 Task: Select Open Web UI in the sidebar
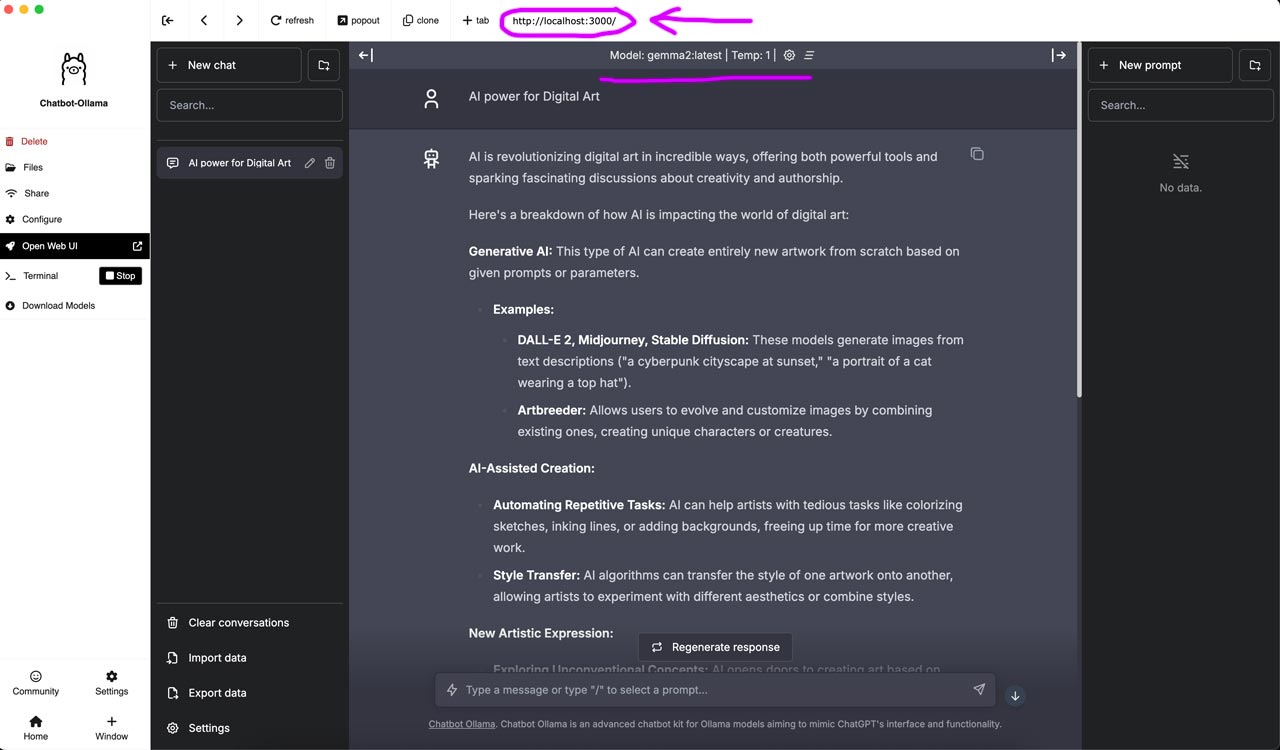point(75,246)
